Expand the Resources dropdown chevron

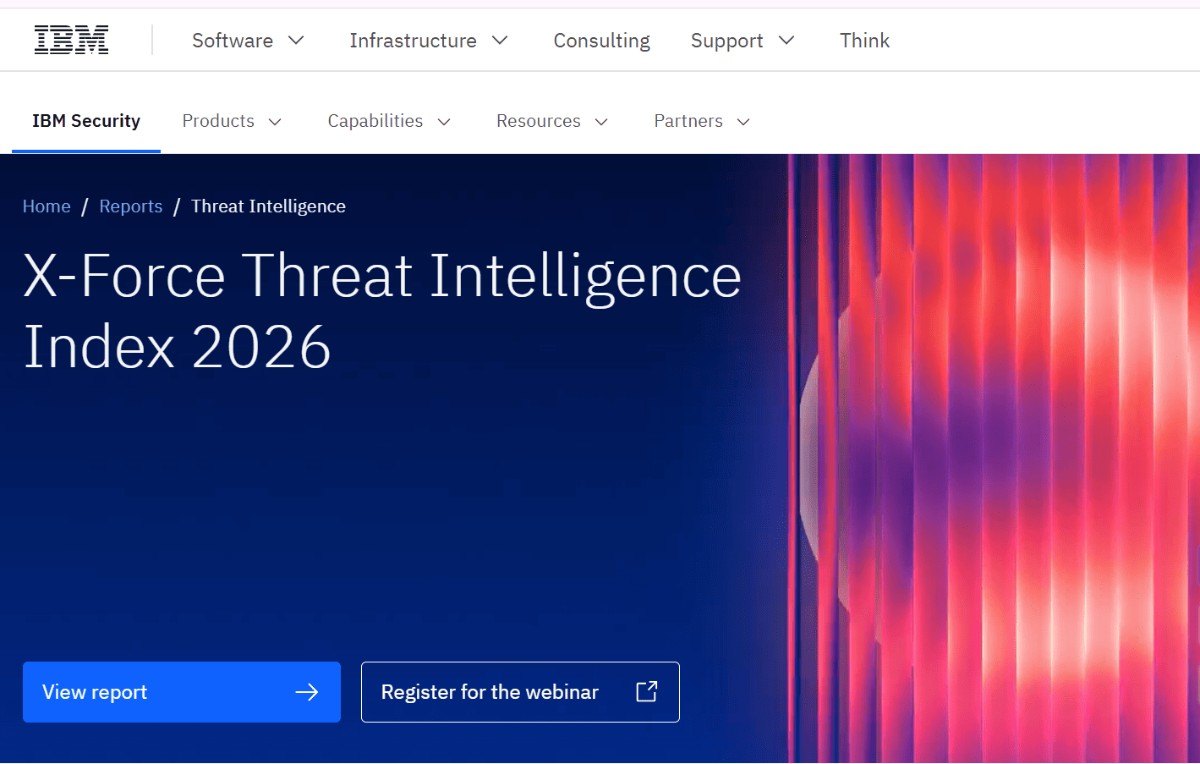pos(601,122)
